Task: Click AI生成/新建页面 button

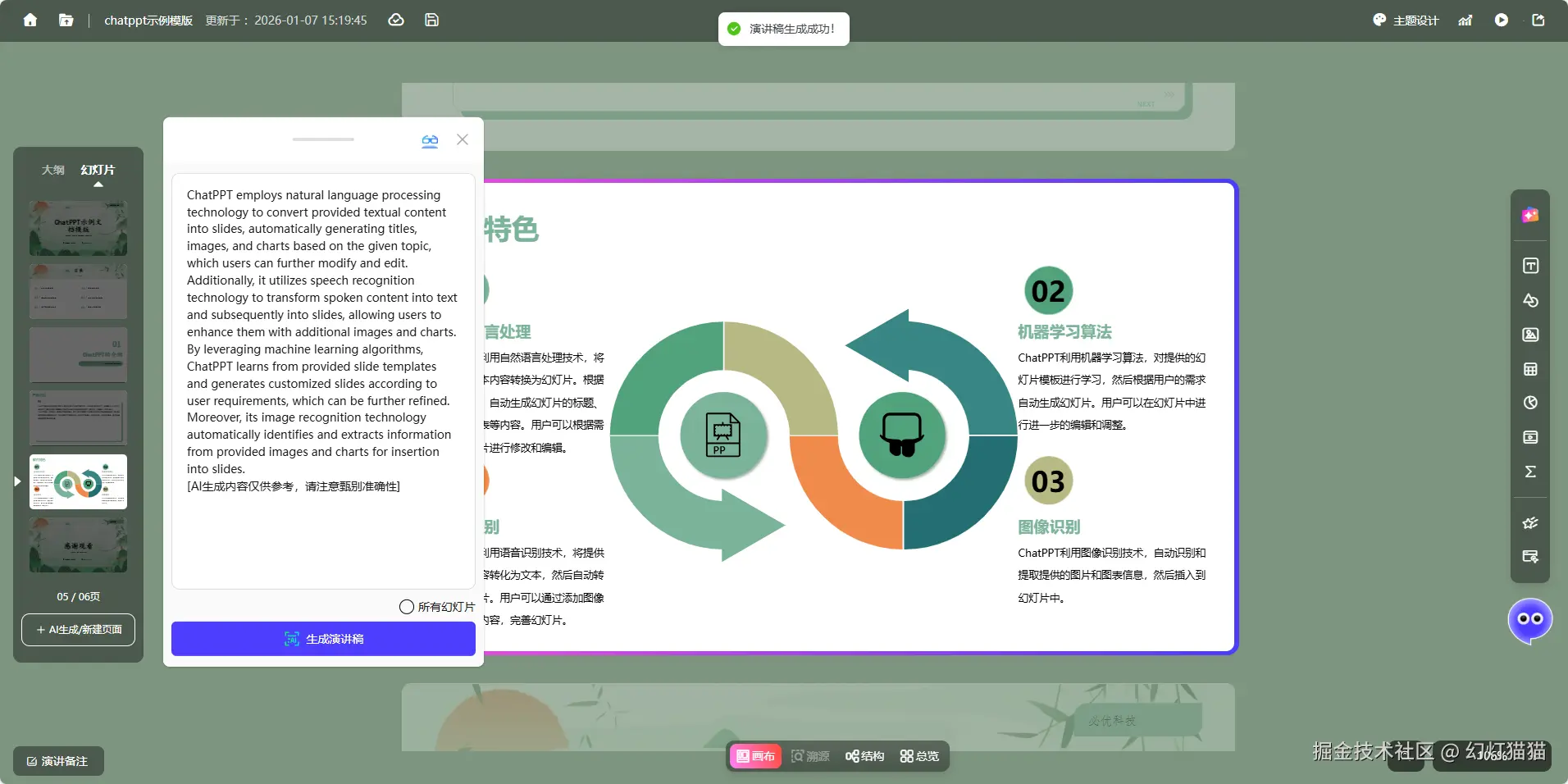Action: point(78,630)
